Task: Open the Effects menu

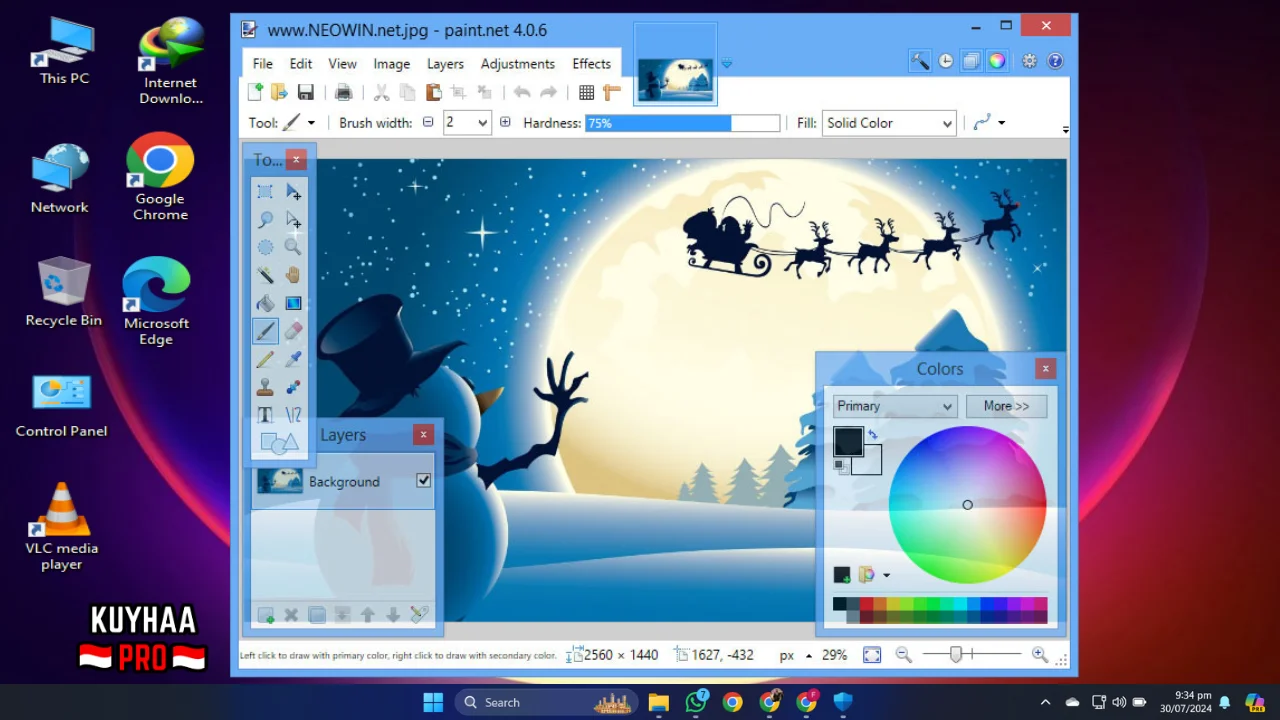Action: [x=592, y=63]
